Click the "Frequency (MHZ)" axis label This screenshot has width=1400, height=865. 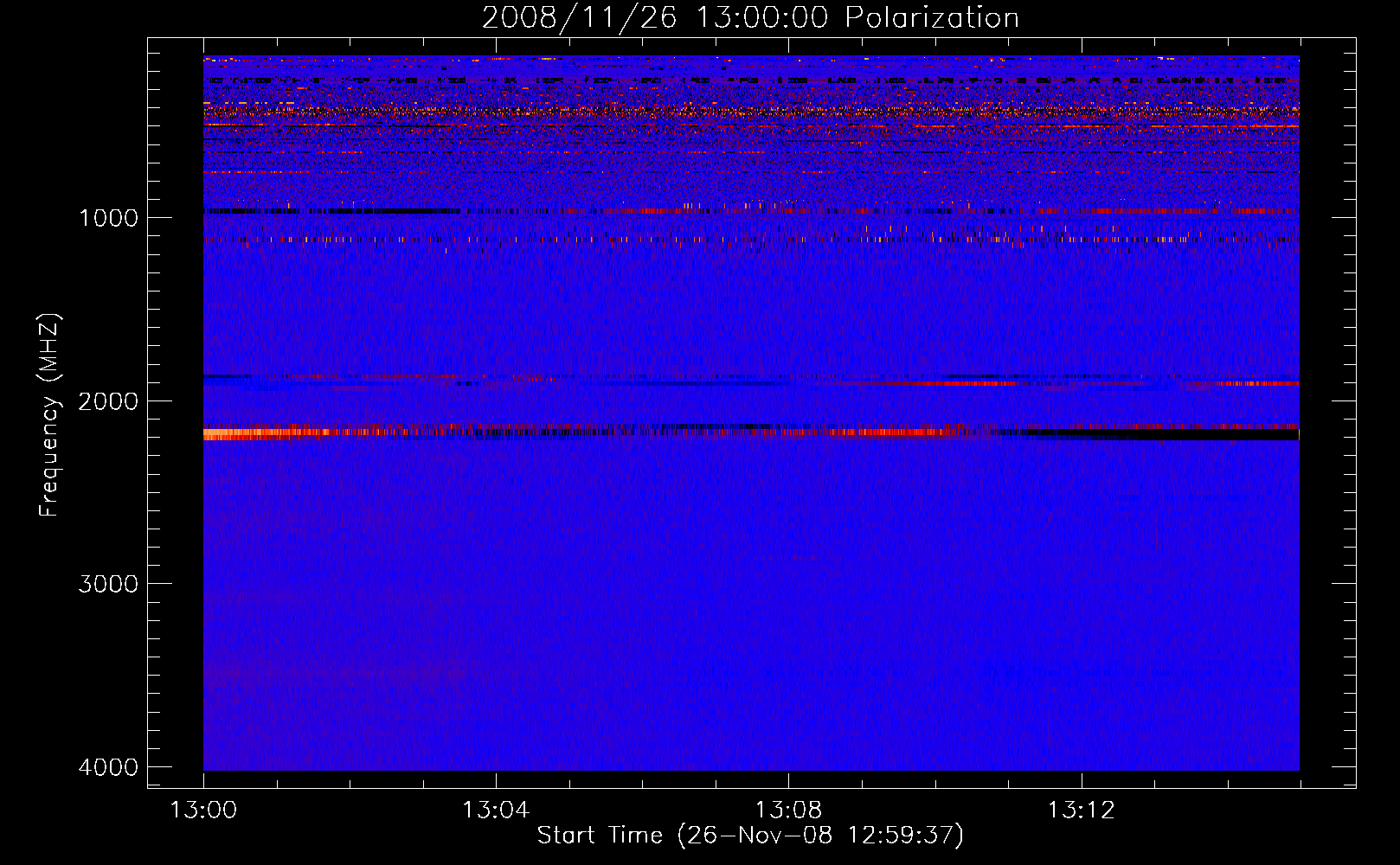pos(50,415)
